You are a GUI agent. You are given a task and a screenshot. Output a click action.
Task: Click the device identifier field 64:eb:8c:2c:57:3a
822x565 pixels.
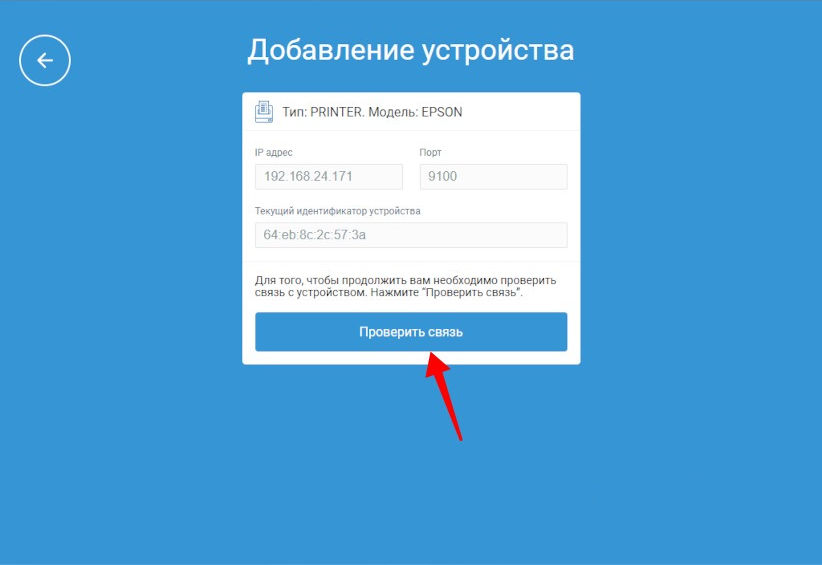[411, 235]
